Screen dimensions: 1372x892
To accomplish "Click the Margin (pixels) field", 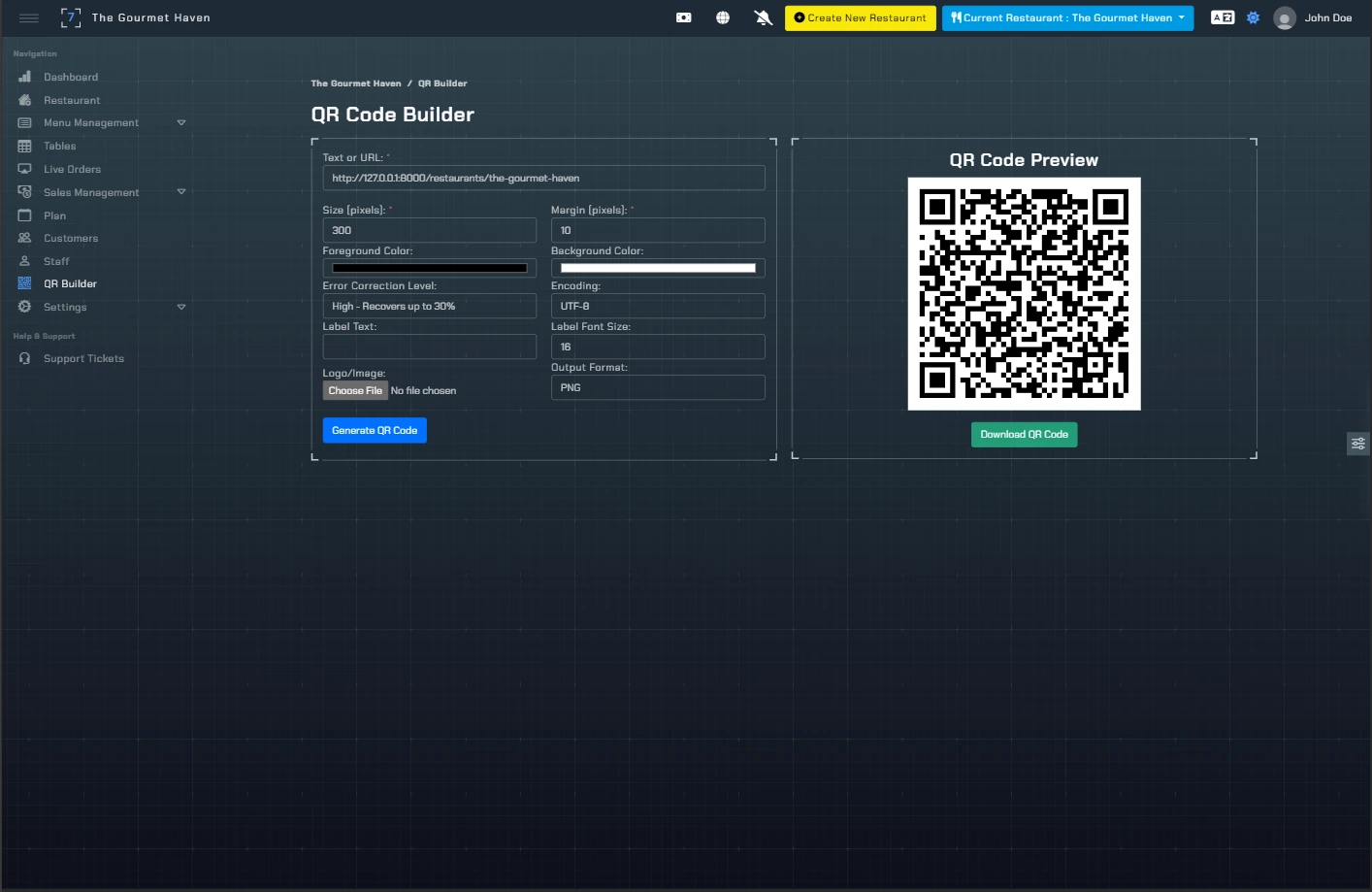I will click(658, 230).
